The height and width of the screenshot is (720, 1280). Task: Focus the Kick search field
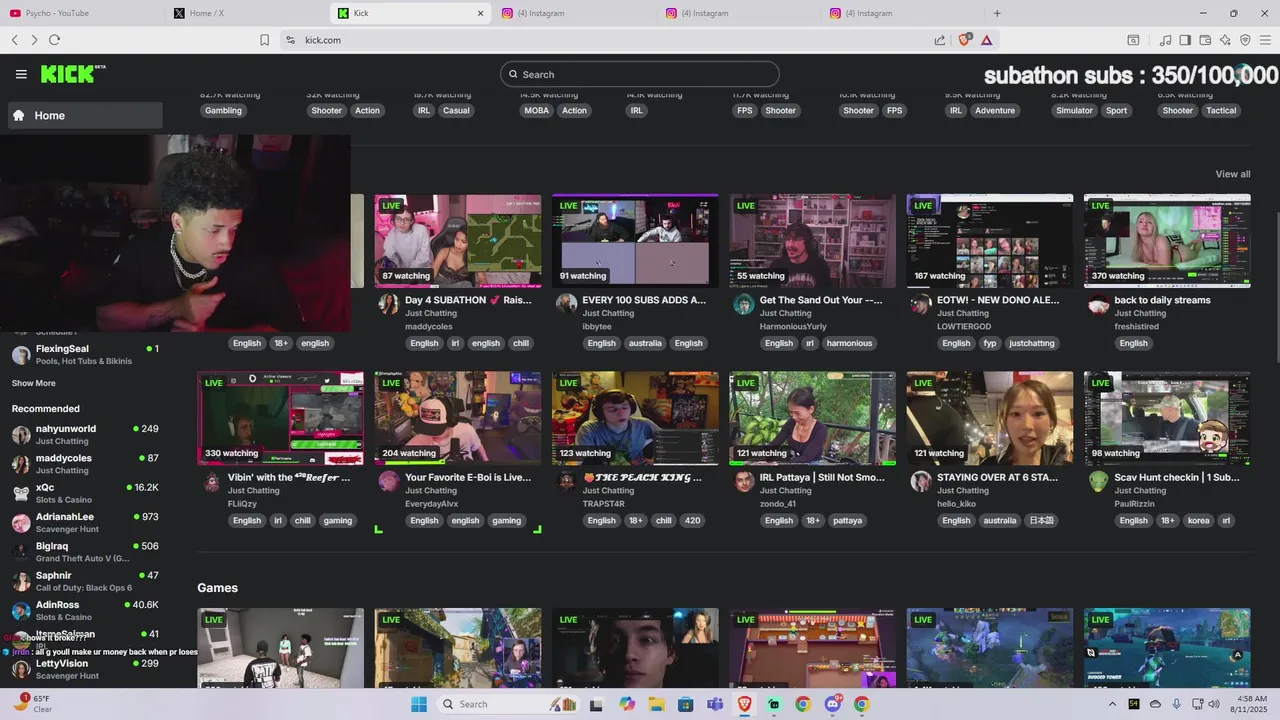(x=640, y=74)
